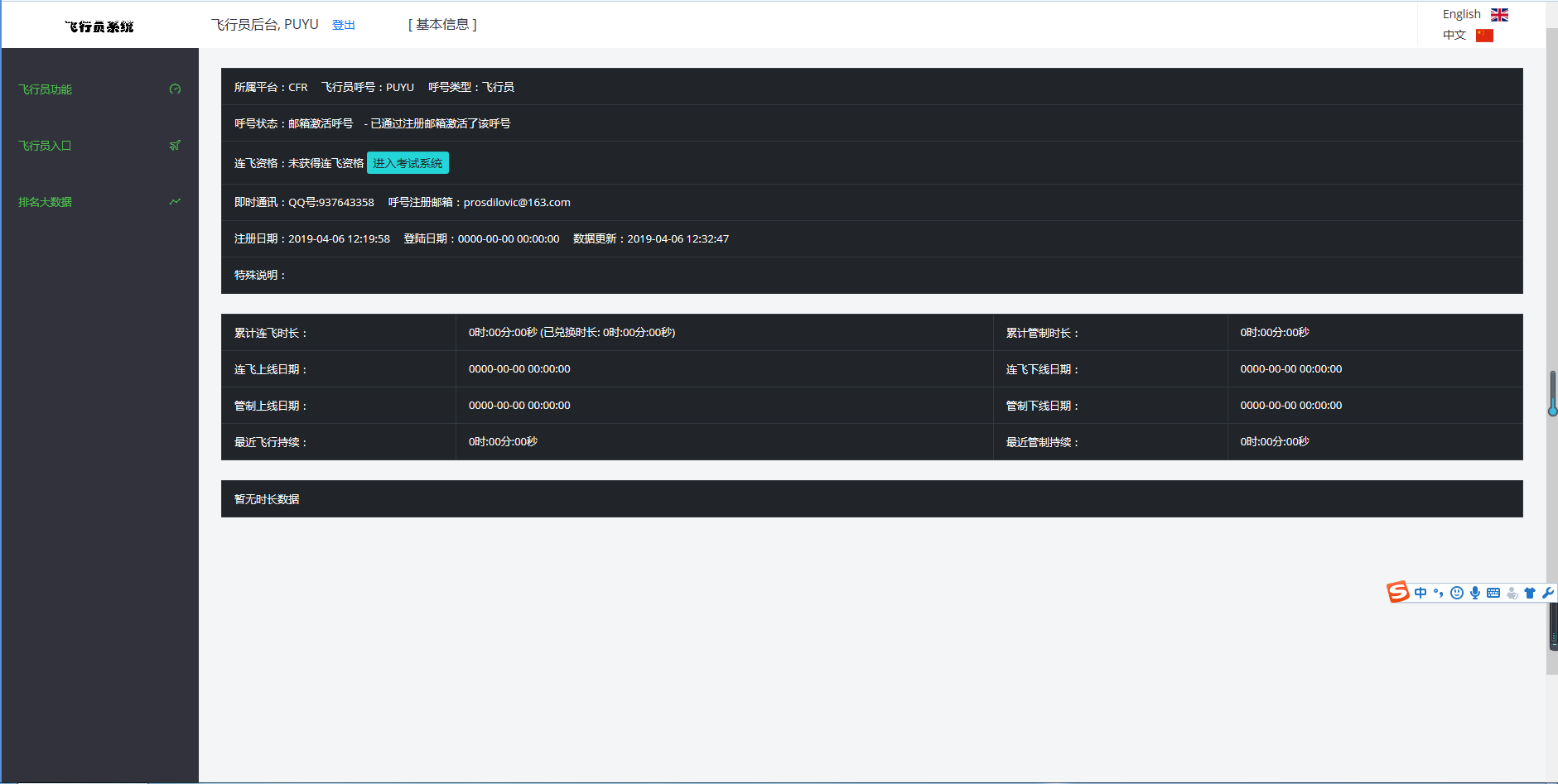Open the wrench settings icon on IME bar
This screenshot has width=1558, height=784.
(1547, 593)
